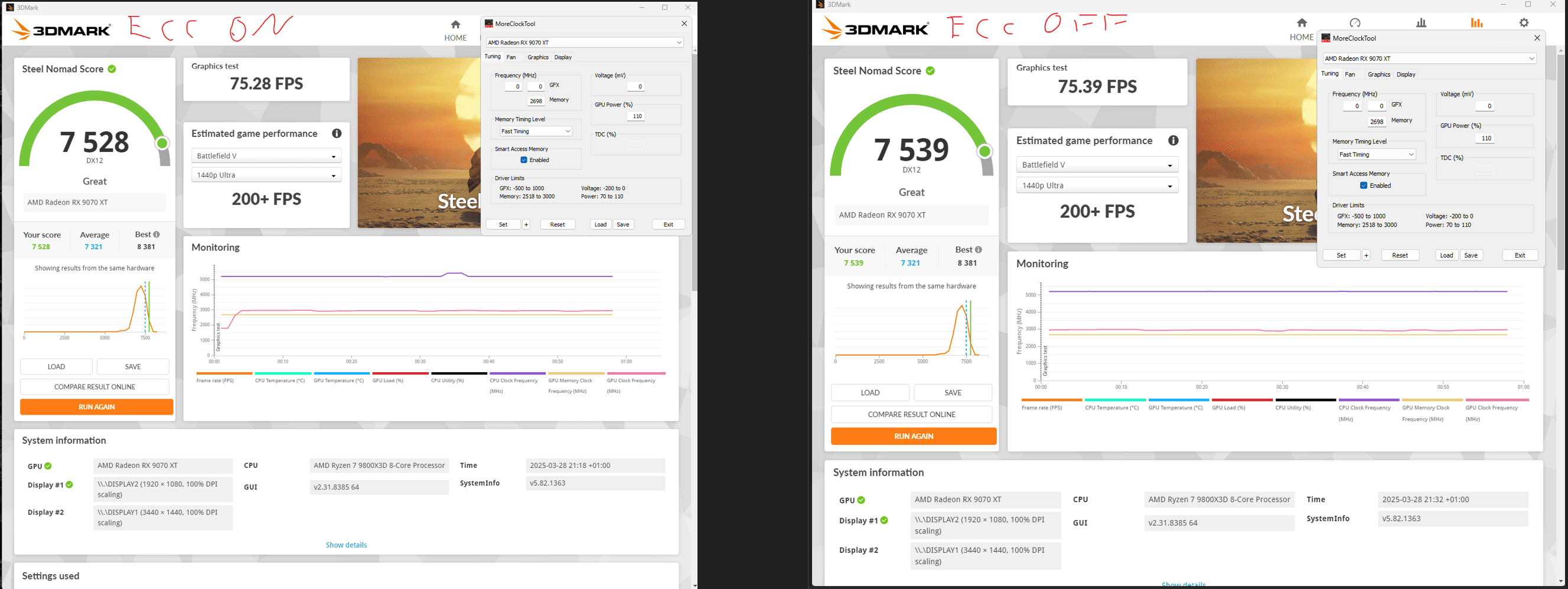Click the 3DMark logo in the 7 528 score window
Viewport: 1568px width, 589px height.
tap(61, 29)
